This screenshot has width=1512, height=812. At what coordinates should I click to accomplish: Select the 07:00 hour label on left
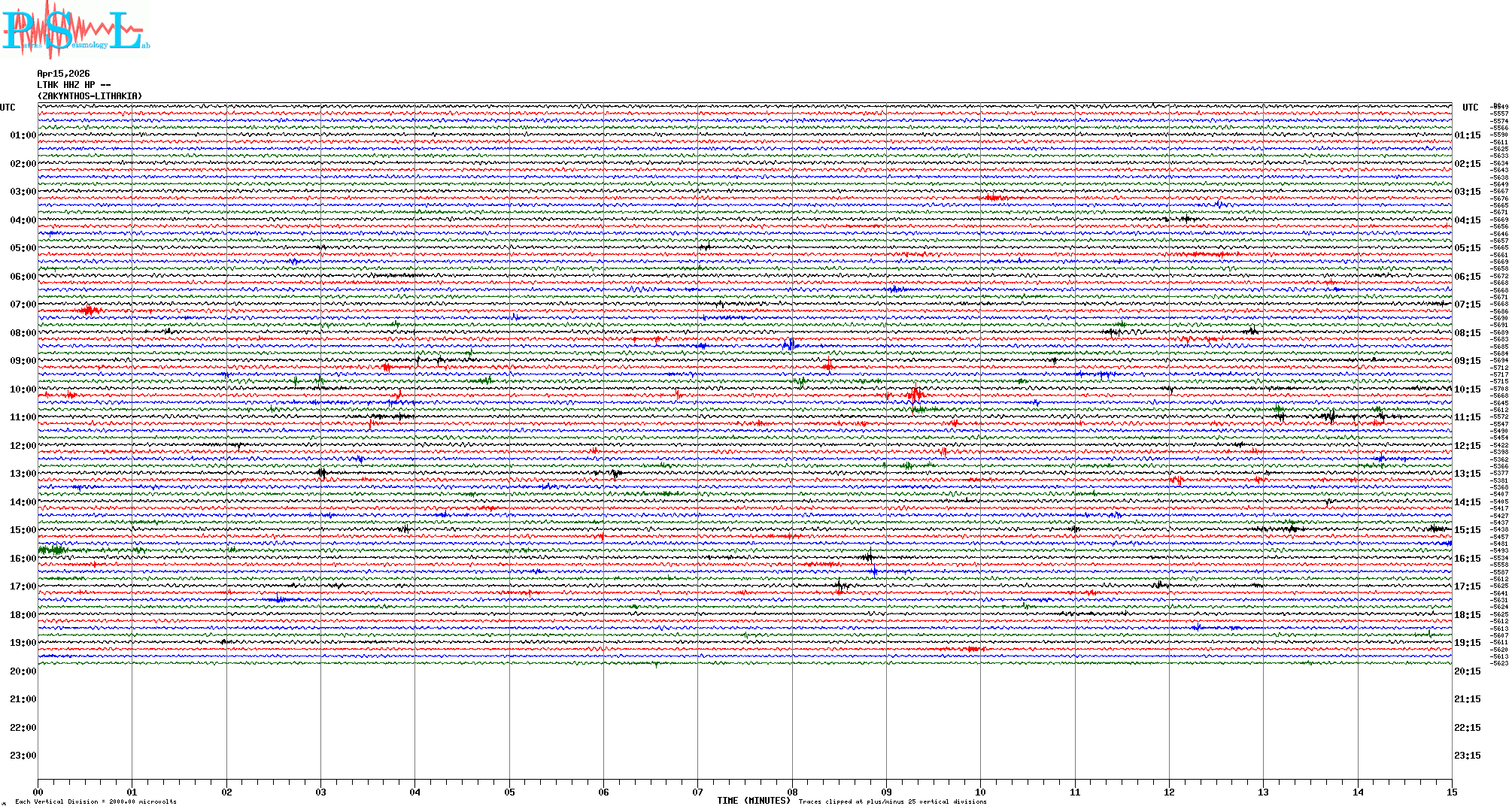click(x=23, y=304)
